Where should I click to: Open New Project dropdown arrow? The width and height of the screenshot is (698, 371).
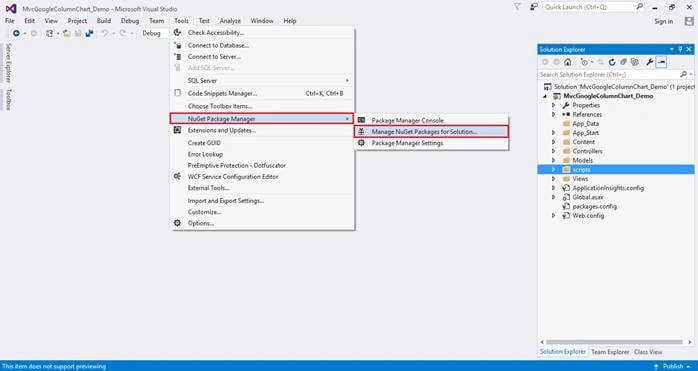(58, 33)
